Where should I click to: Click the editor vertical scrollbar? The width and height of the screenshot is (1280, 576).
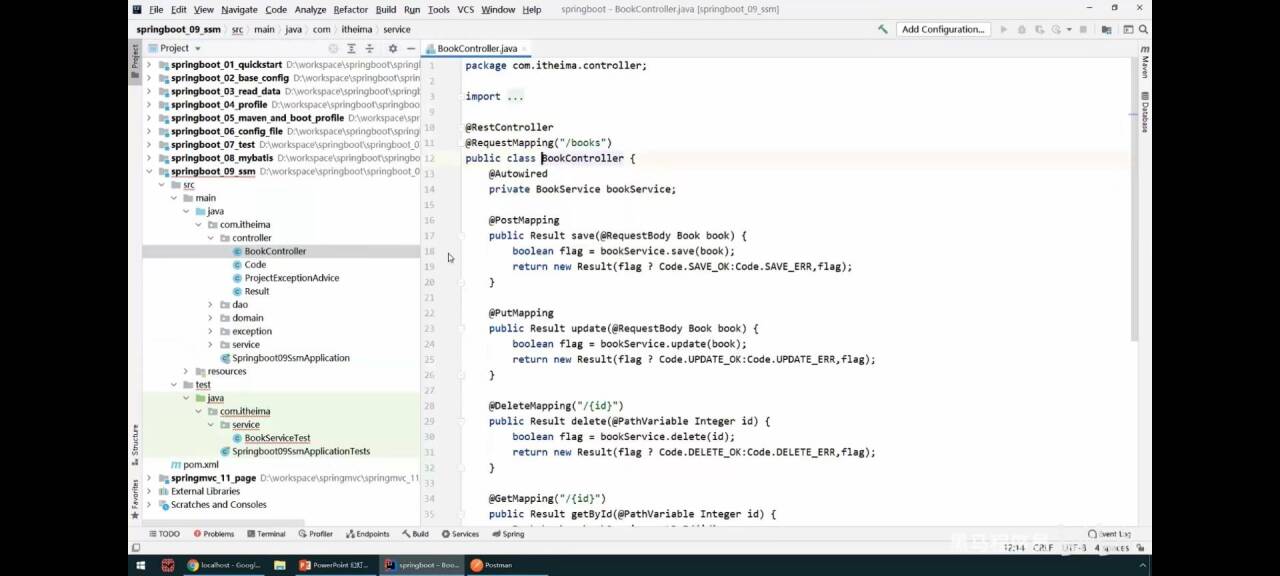(1134, 200)
